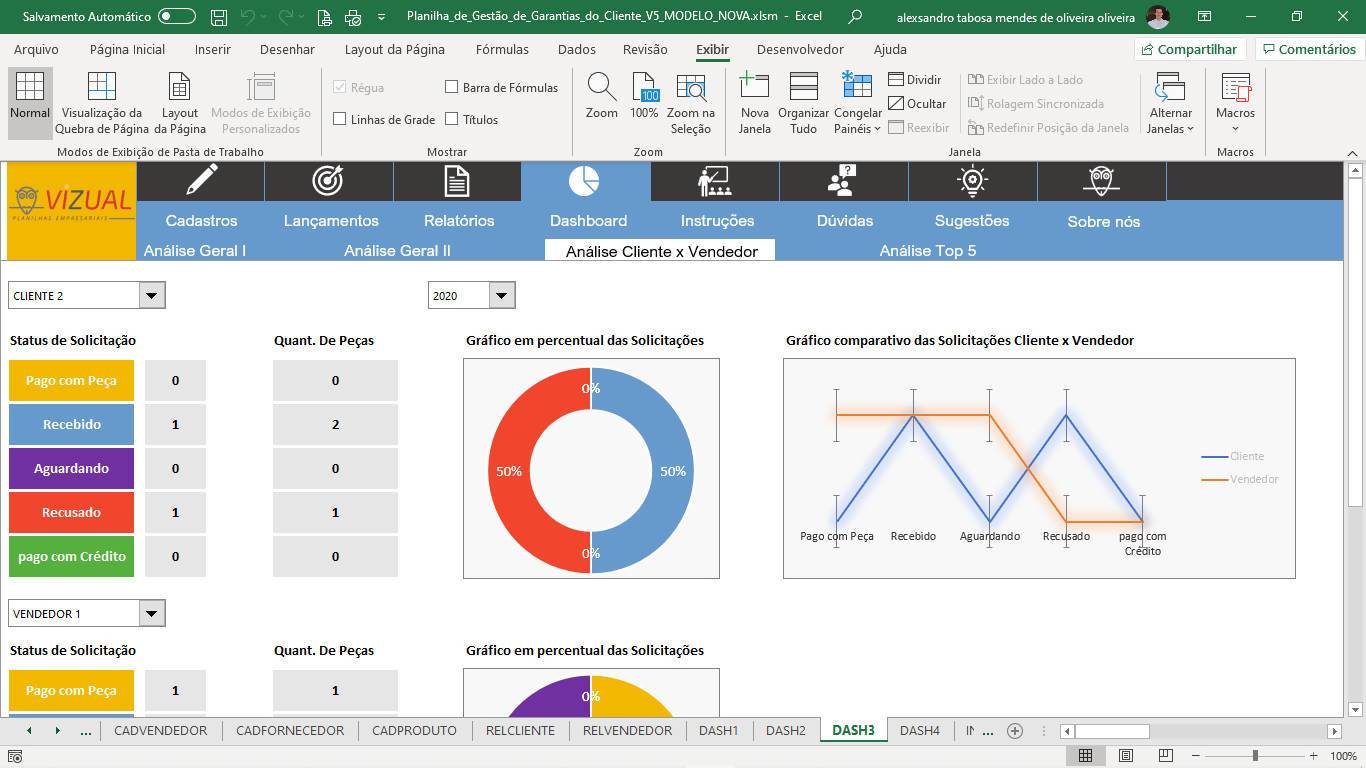Go to Análise Top 5 page
Viewport: 1366px width, 768px height.
(928, 250)
